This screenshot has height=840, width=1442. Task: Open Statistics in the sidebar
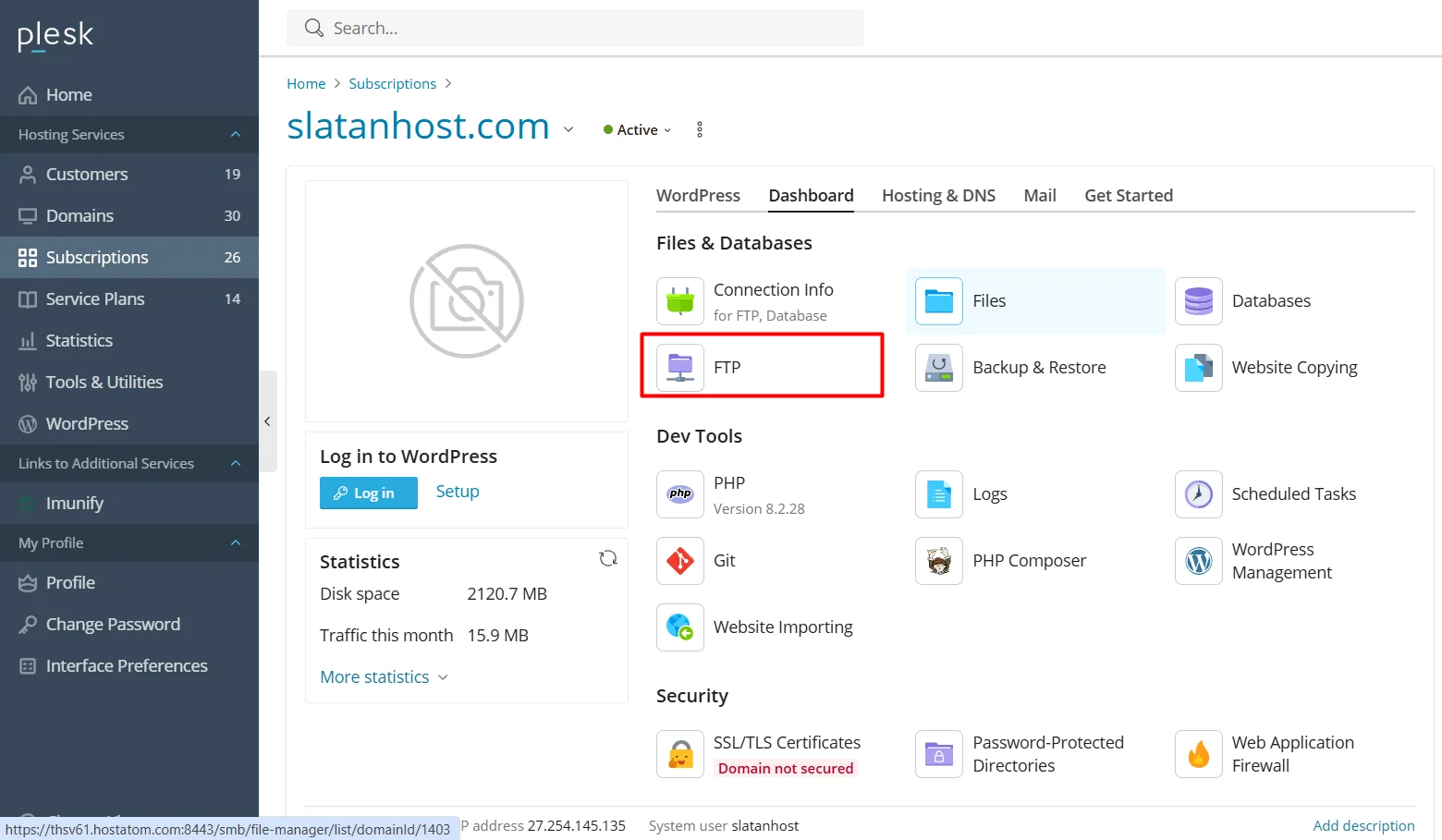pyautogui.click(x=129, y=341)
